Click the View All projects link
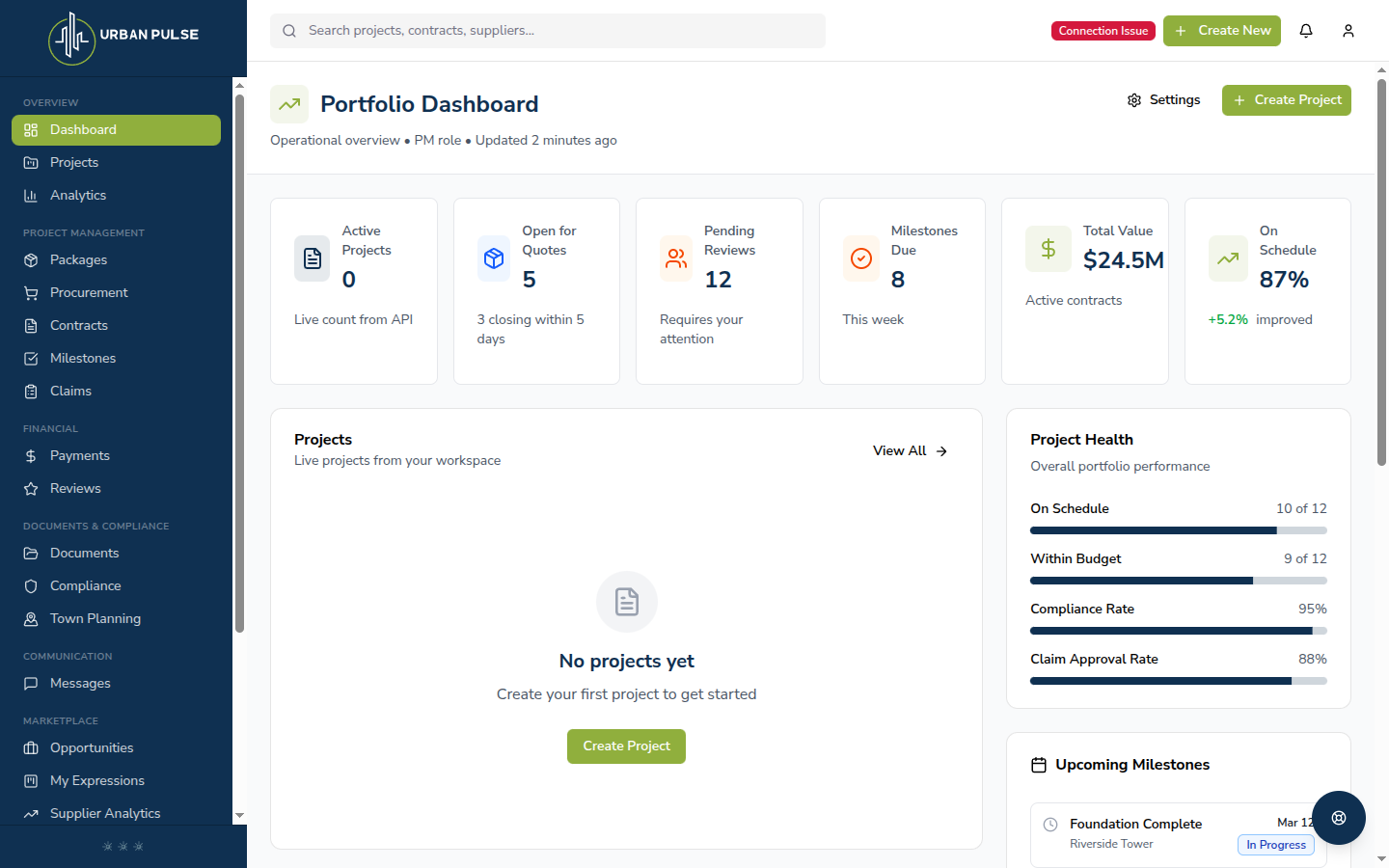 [911, 451]
